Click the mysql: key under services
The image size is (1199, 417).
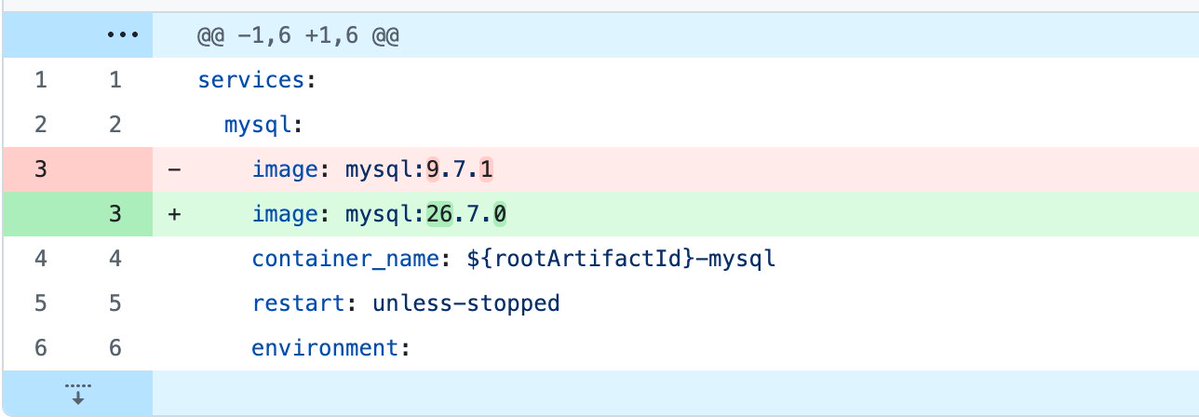pyautogui.click(x=264, y=124)
